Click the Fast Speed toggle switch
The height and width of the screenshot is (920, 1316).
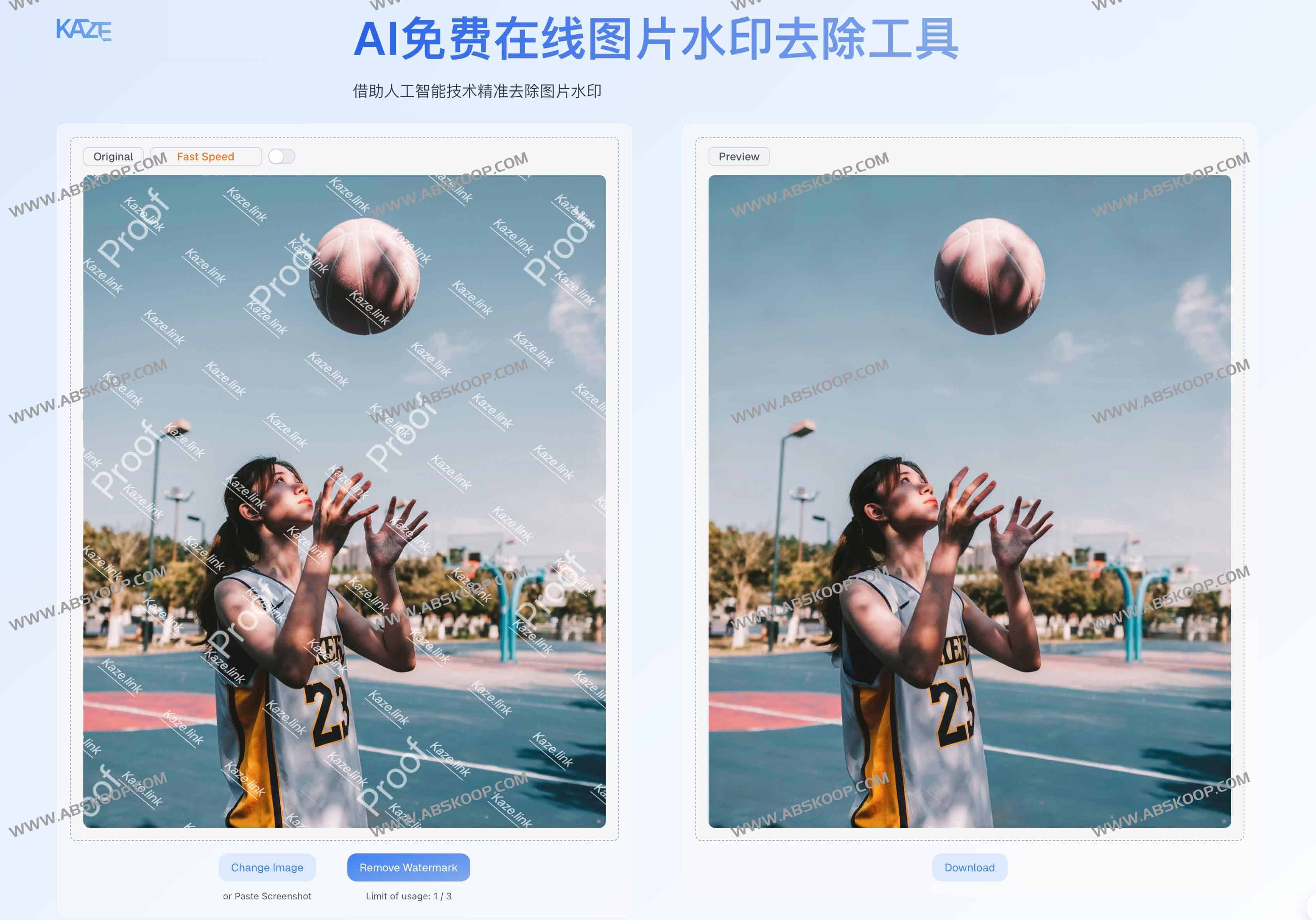pos(283,156)
